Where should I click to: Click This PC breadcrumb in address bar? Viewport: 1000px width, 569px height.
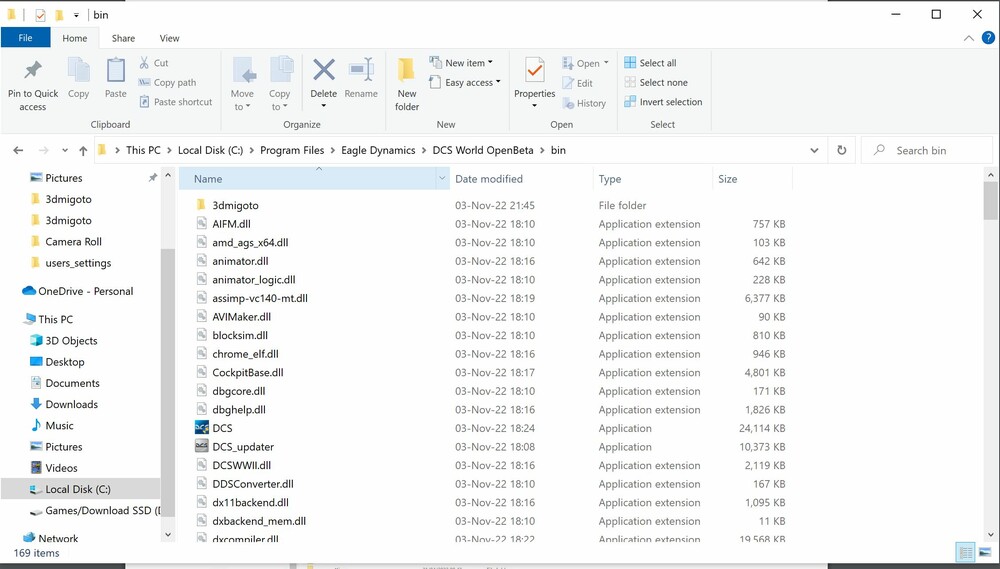click(143, 151)
